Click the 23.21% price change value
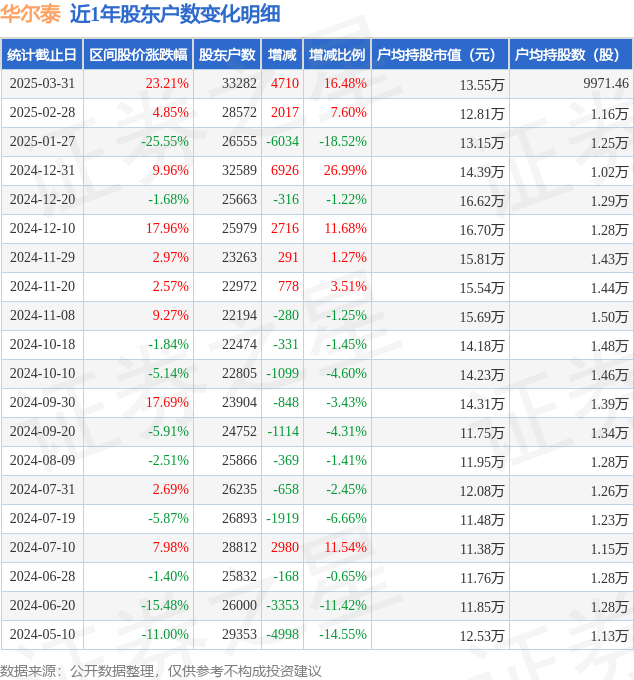 [x=167, y=83]
